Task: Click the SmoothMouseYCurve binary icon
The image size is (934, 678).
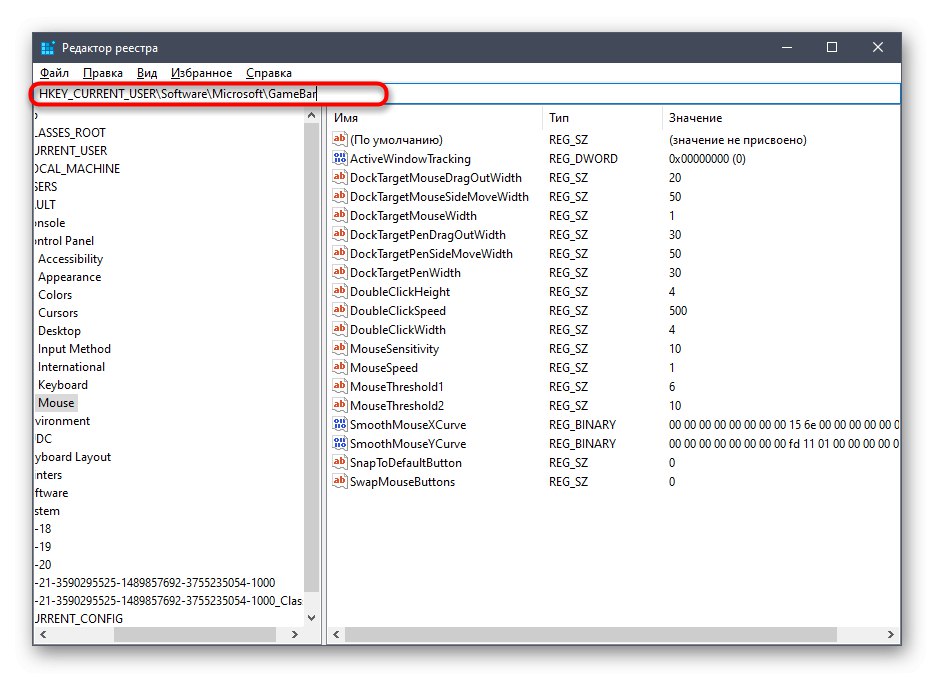Action: click(340, 444)
